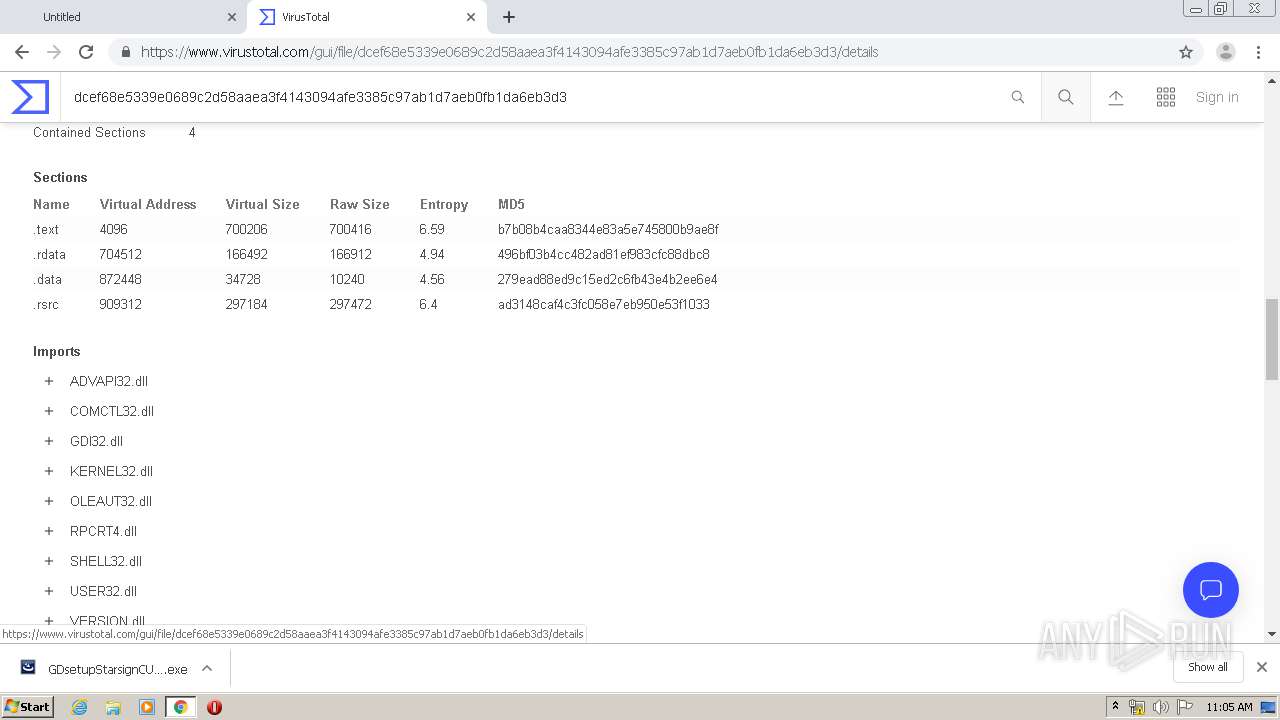The height and width of the screenshot is (720, 1280).
Task: Select the VirusTotal tab
Action: (365, 17)
